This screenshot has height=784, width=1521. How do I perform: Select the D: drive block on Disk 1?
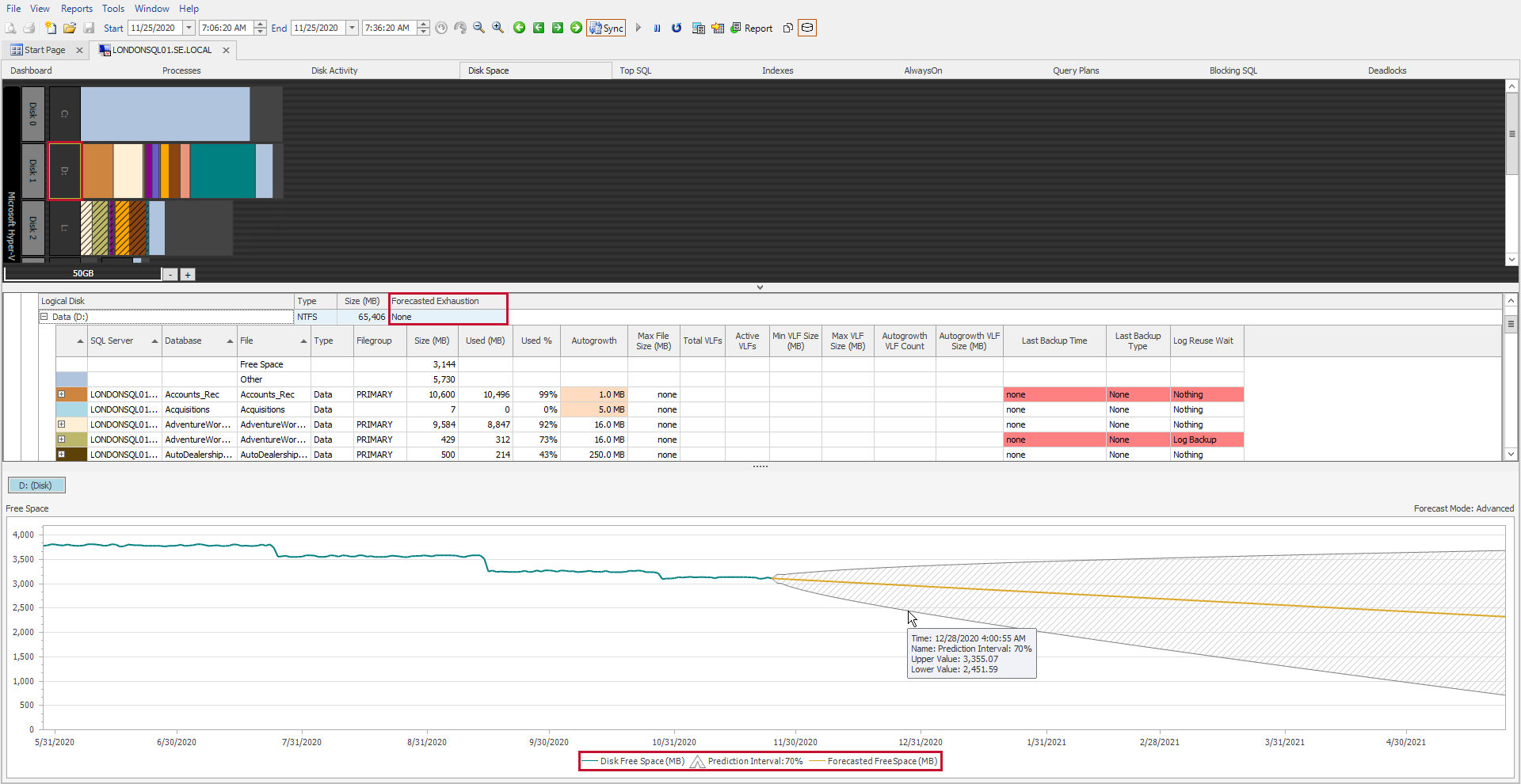click(x=65, y=171)
